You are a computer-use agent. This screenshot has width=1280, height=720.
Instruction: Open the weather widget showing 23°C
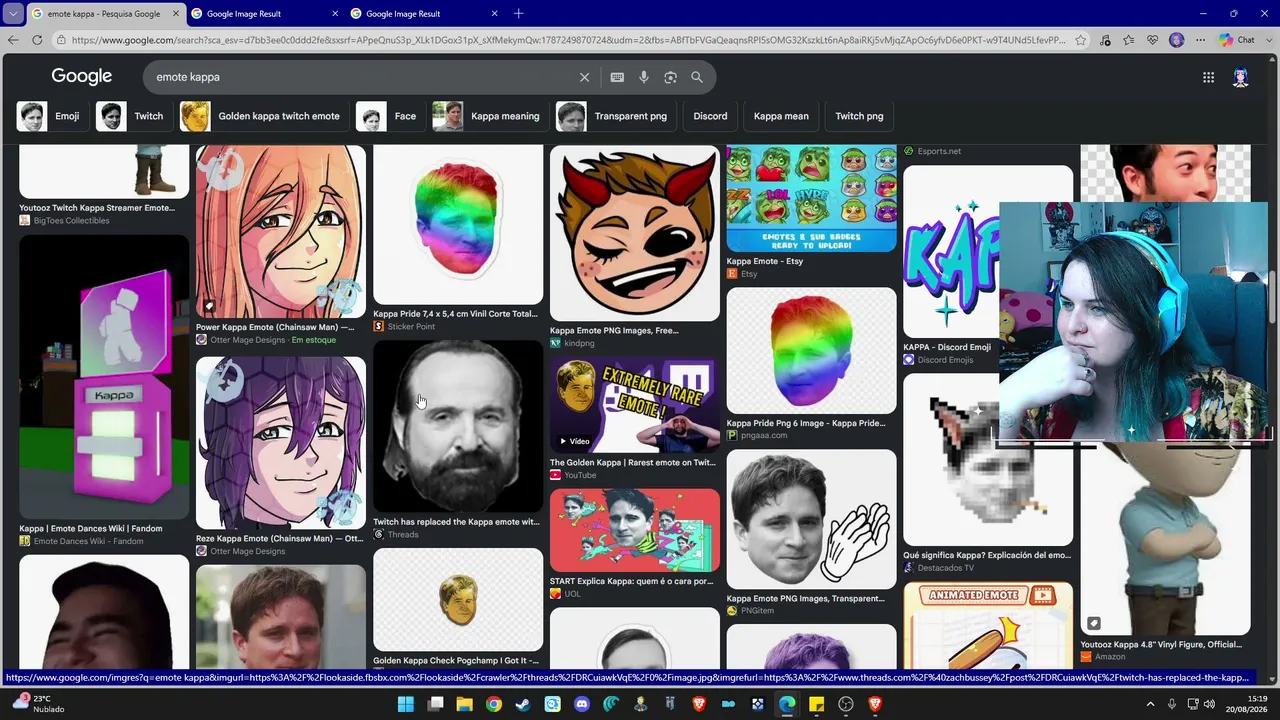[37, 704]
